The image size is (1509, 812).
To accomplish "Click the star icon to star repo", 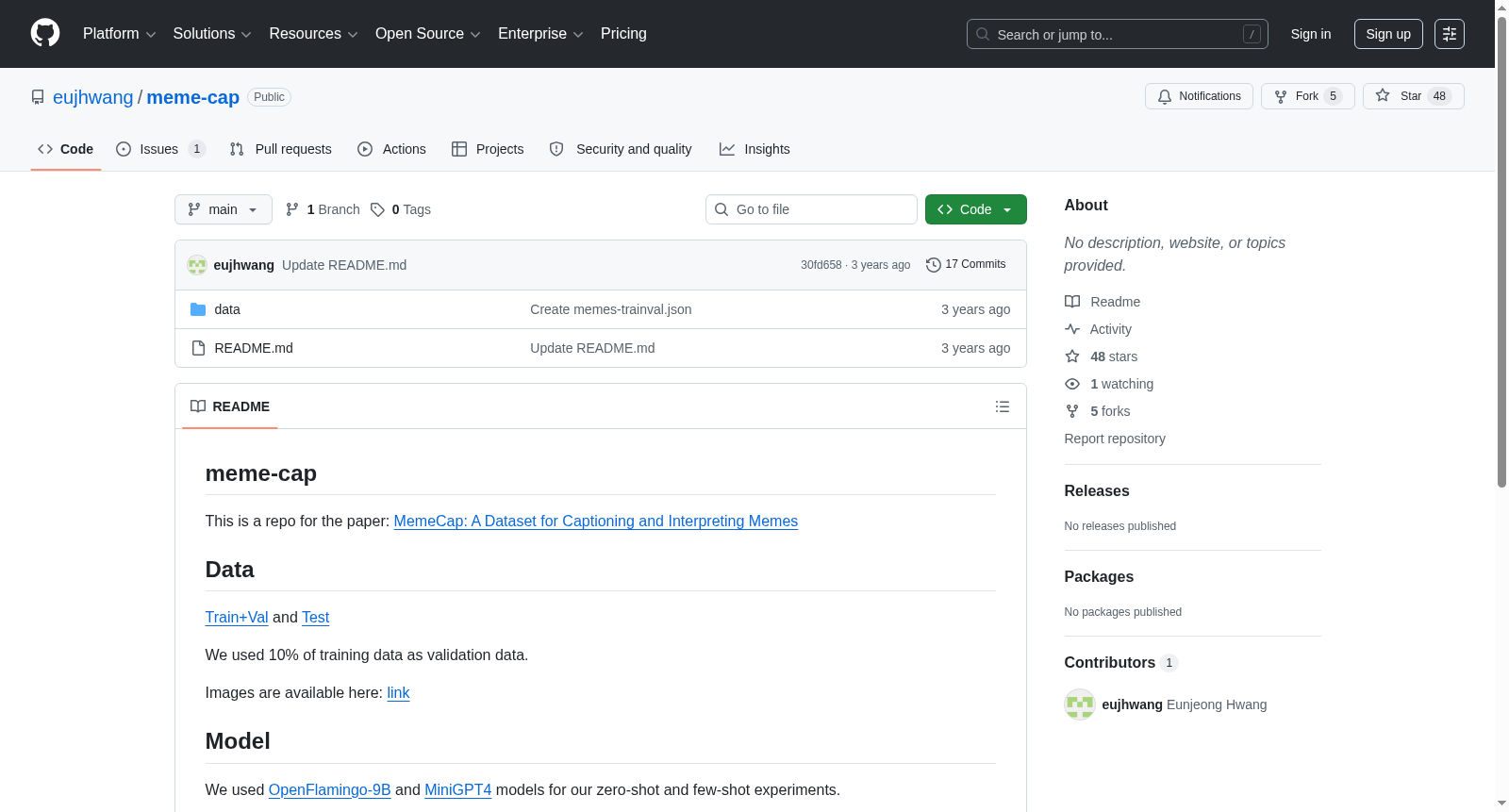I will coord(1383,95).
